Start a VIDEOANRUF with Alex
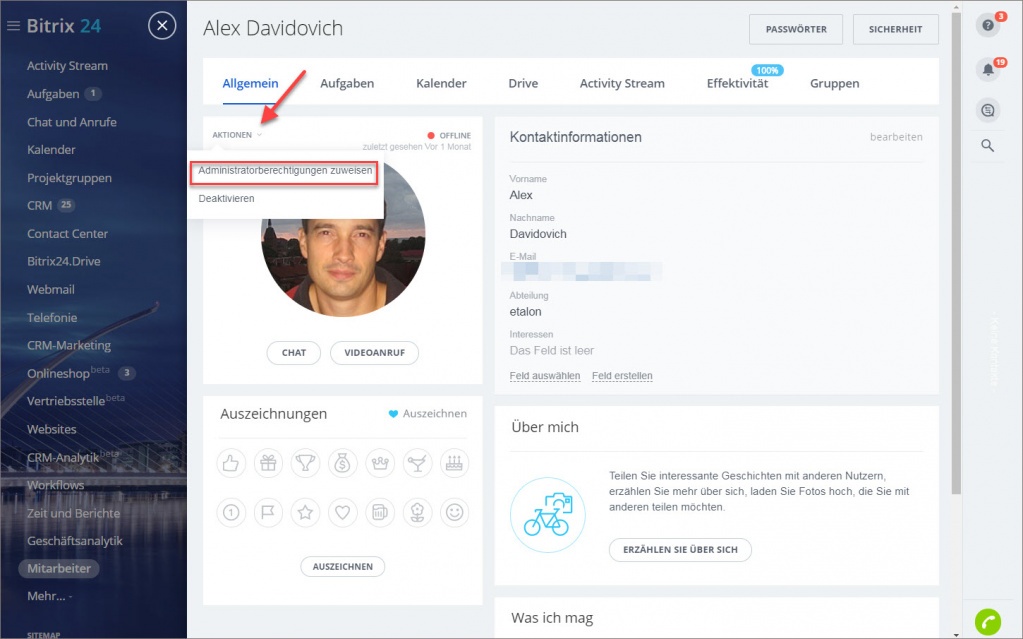Screen dimensions: 1023x639 point(374,352)
